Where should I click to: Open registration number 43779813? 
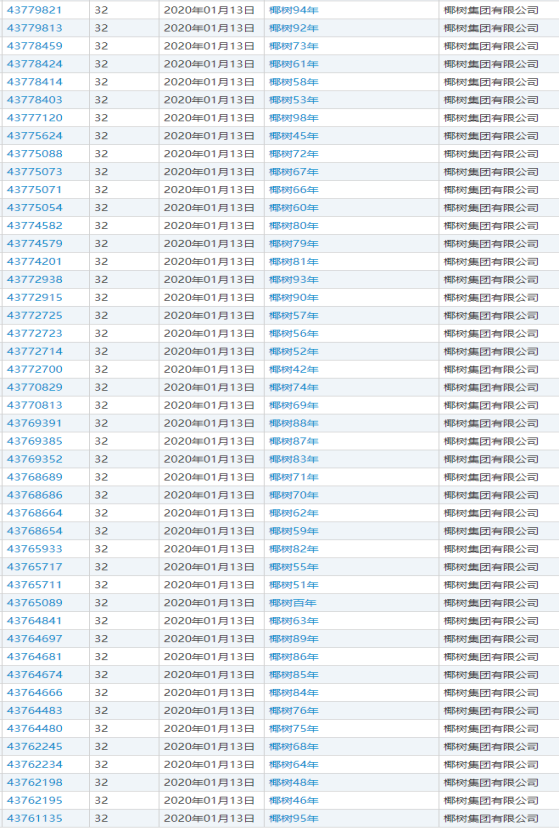point(35,28)
